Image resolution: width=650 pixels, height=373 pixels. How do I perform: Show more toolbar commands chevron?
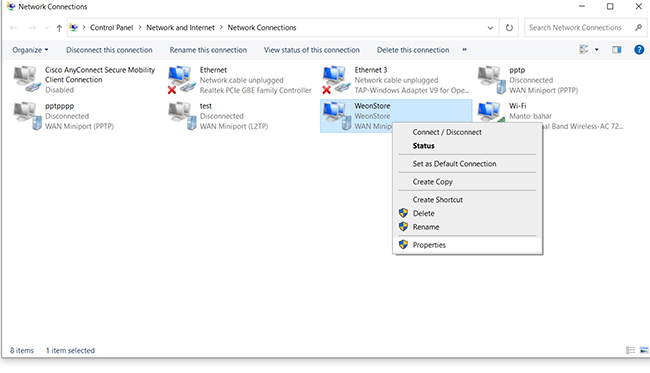pyautogui.click(x=464, y=50)
